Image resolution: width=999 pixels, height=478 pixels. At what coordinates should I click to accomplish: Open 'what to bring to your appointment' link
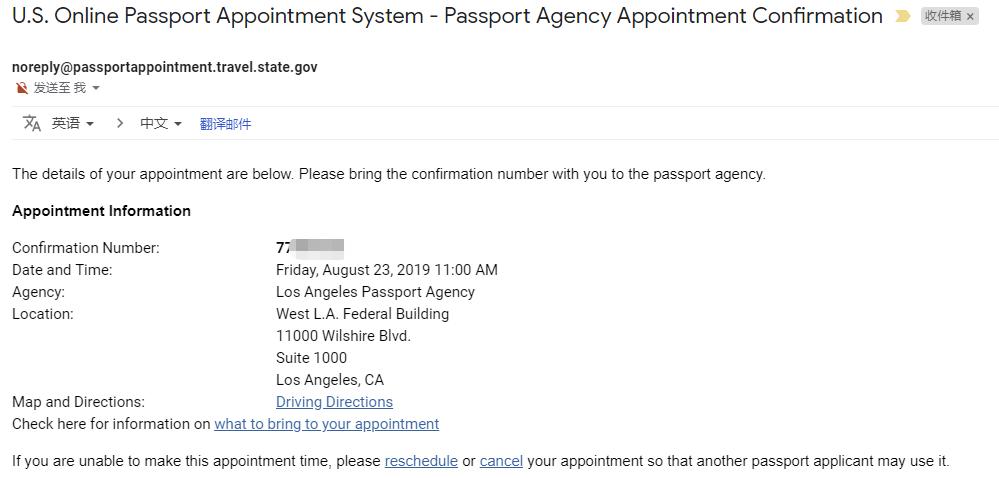click(x=326, y=424)
